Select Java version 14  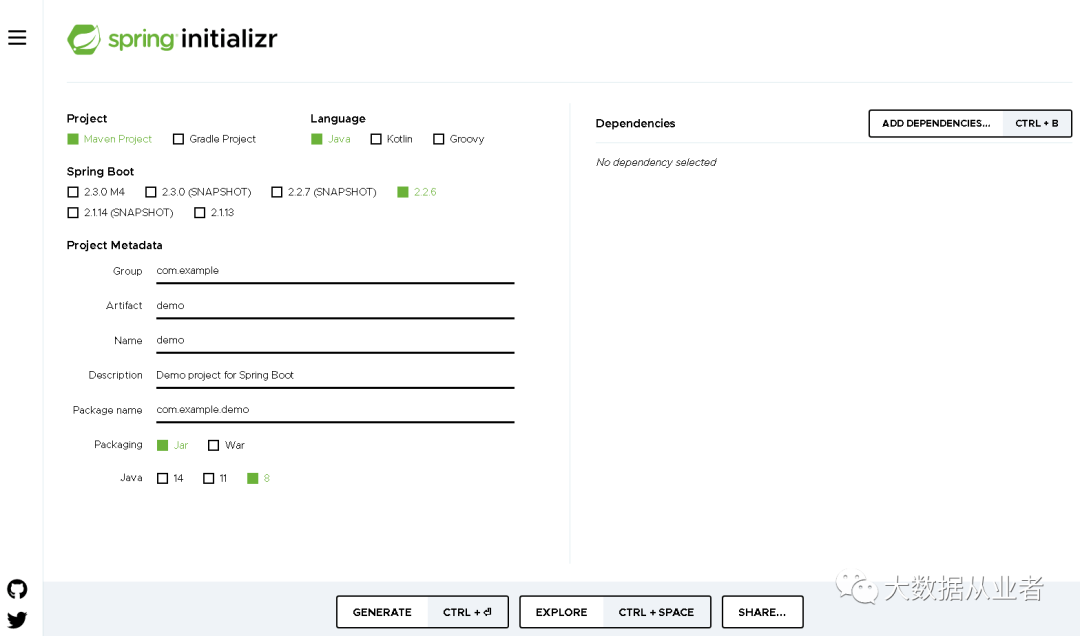pyautogui.click(x=170, y=478)
